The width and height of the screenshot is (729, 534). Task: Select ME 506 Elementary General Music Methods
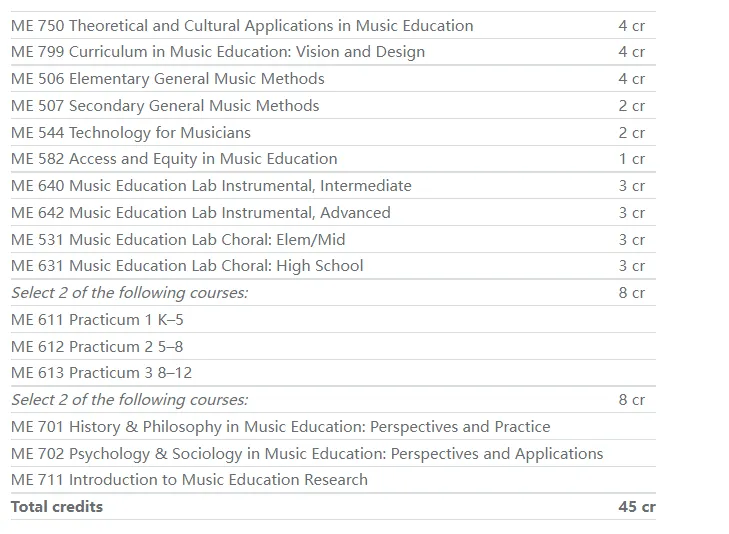coord(167,79)
